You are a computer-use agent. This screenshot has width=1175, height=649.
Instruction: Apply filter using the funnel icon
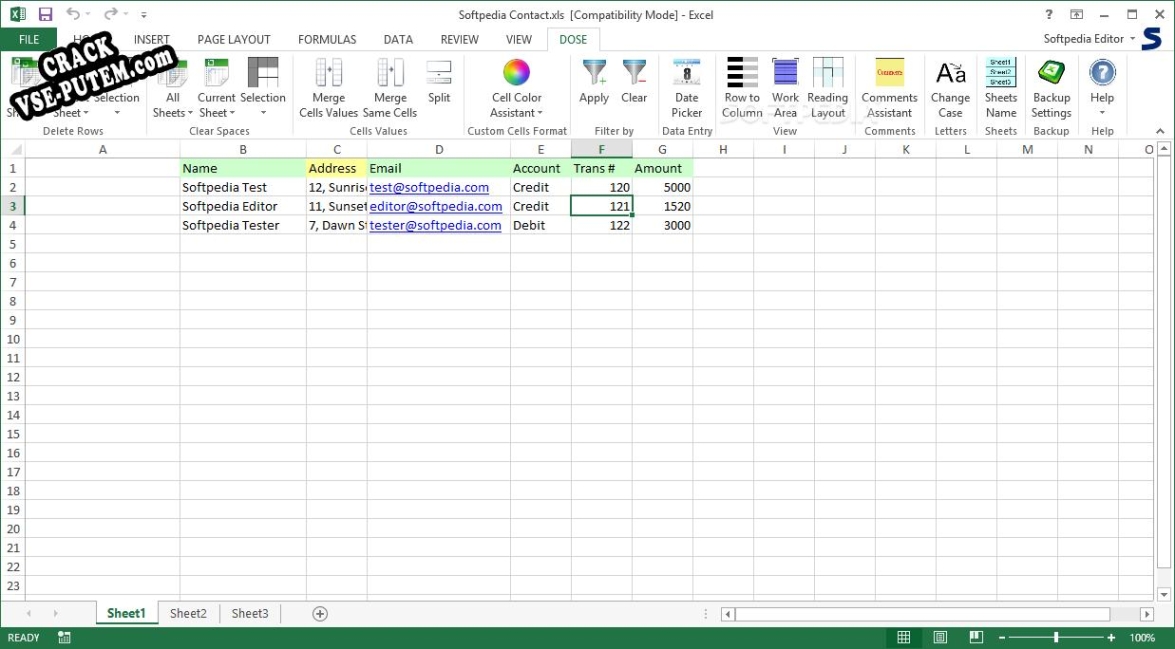click(594, 74)
